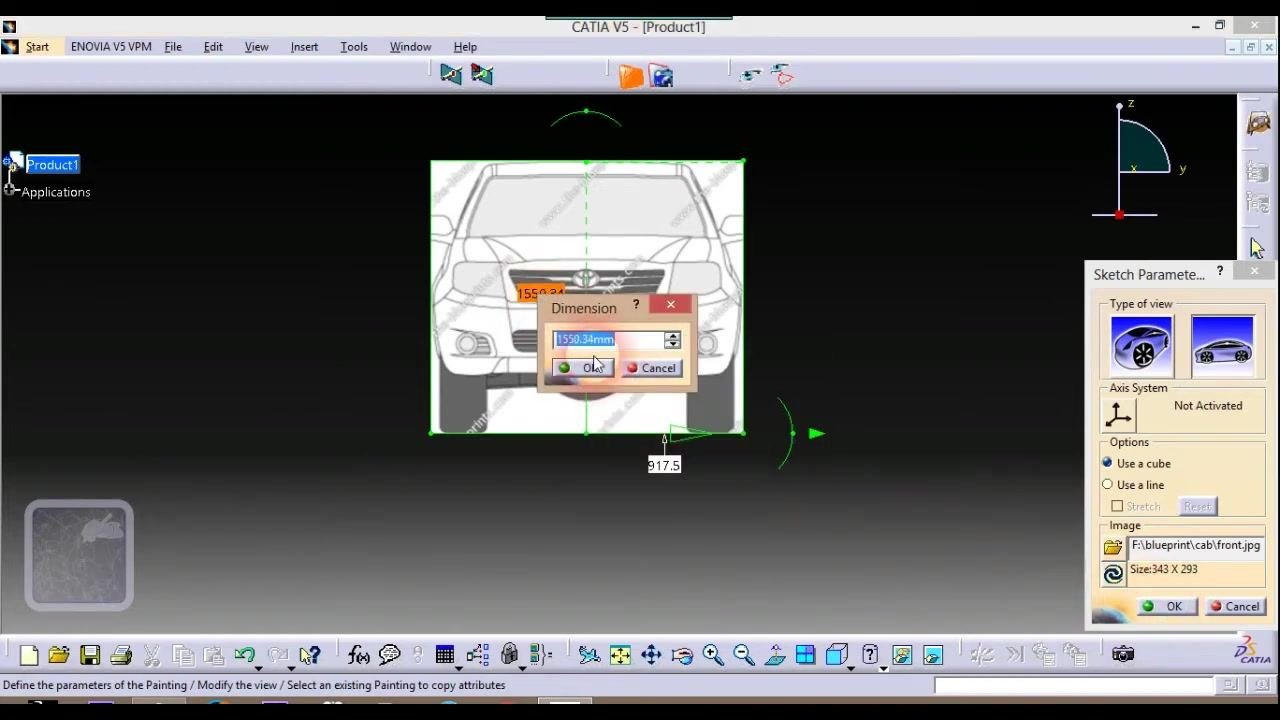Select the Rotate tool
Image resolution: width=1280 pixels, height=720 pixels.
[682, 655]
